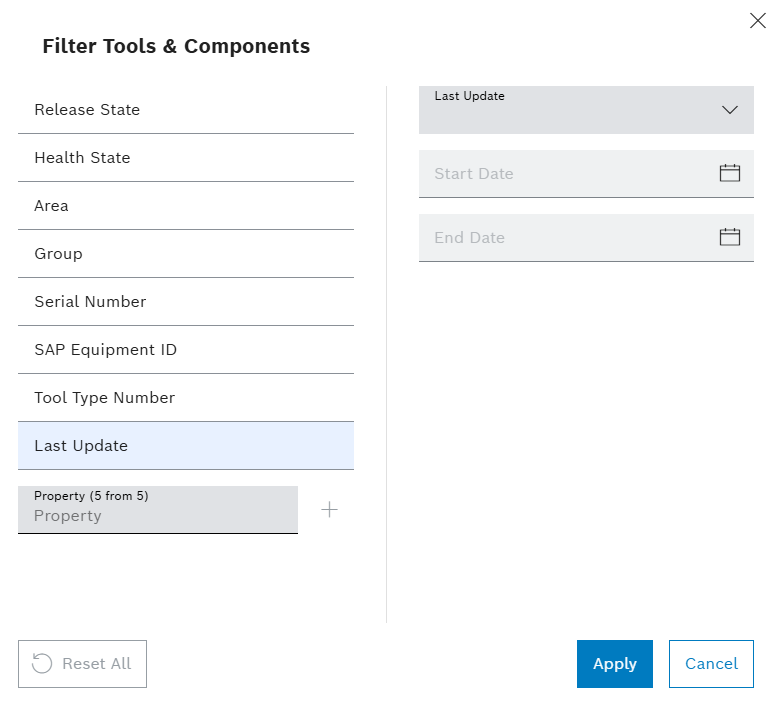Select the highlighted Last Update filter
The width and height of the screenshot is (775, 710).
tap(186, 445)
